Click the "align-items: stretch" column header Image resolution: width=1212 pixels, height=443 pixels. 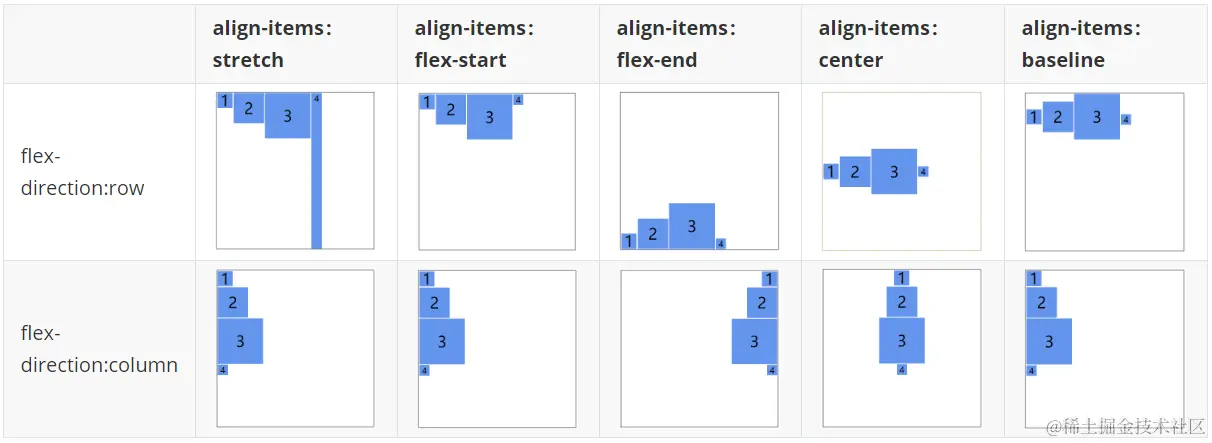tap(272, 44)
